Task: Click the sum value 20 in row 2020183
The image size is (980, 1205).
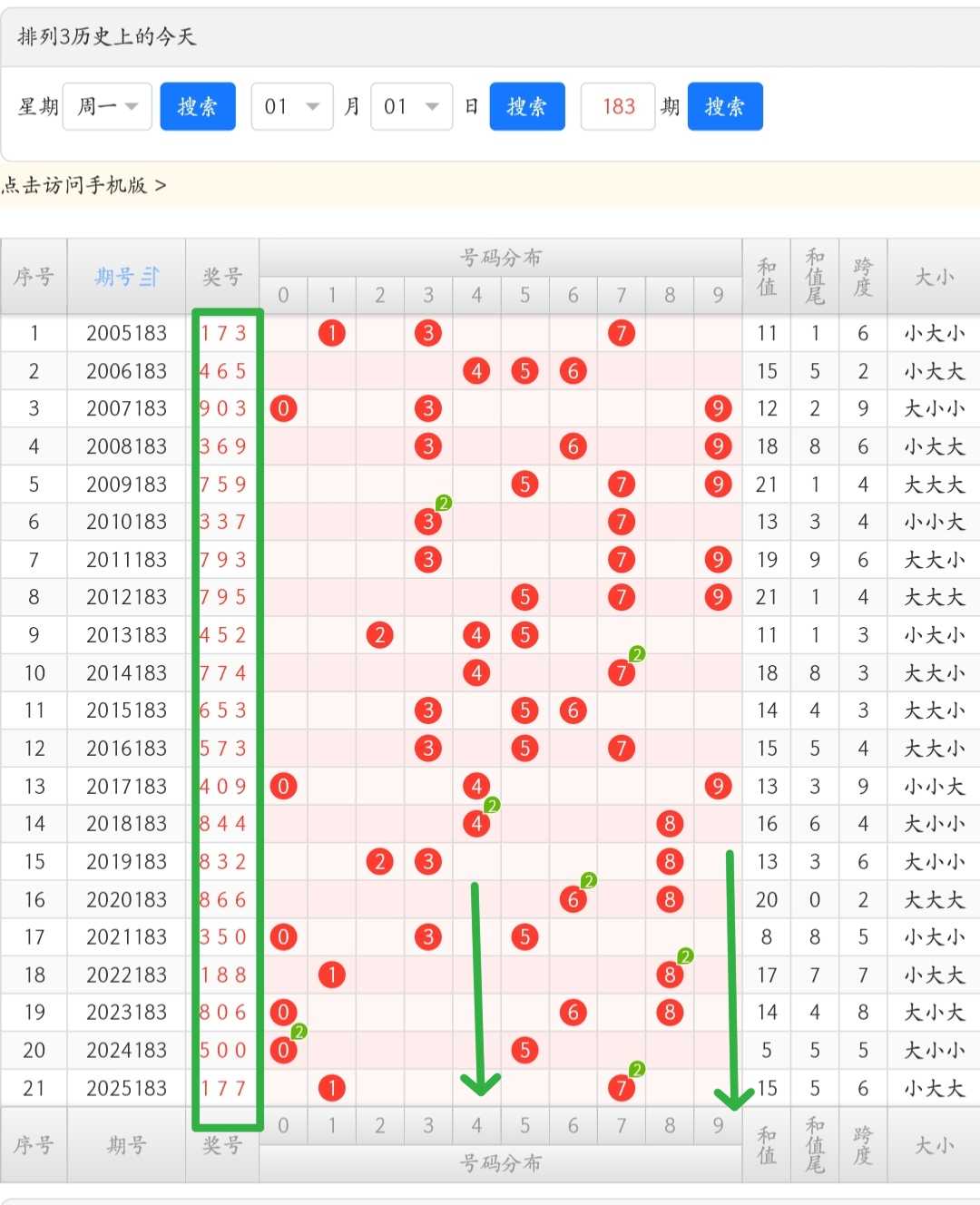Action: coord(767,899)
